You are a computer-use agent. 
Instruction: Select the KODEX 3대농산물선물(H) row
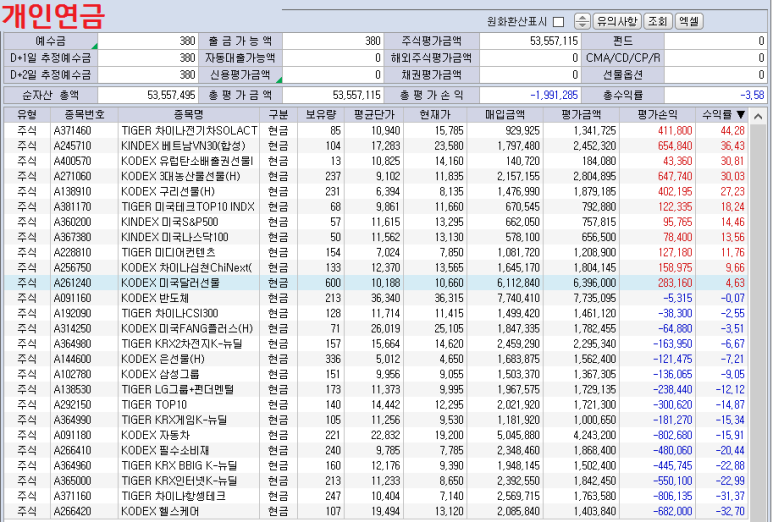[376, 176]
